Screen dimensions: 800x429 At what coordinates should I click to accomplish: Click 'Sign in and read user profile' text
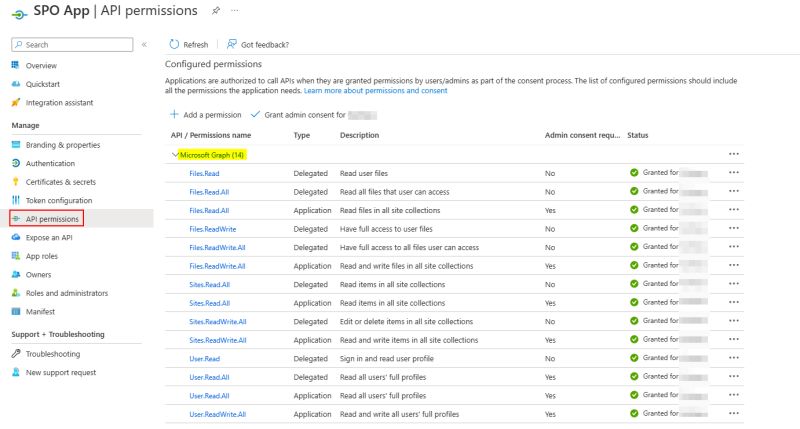coord(387,359)
